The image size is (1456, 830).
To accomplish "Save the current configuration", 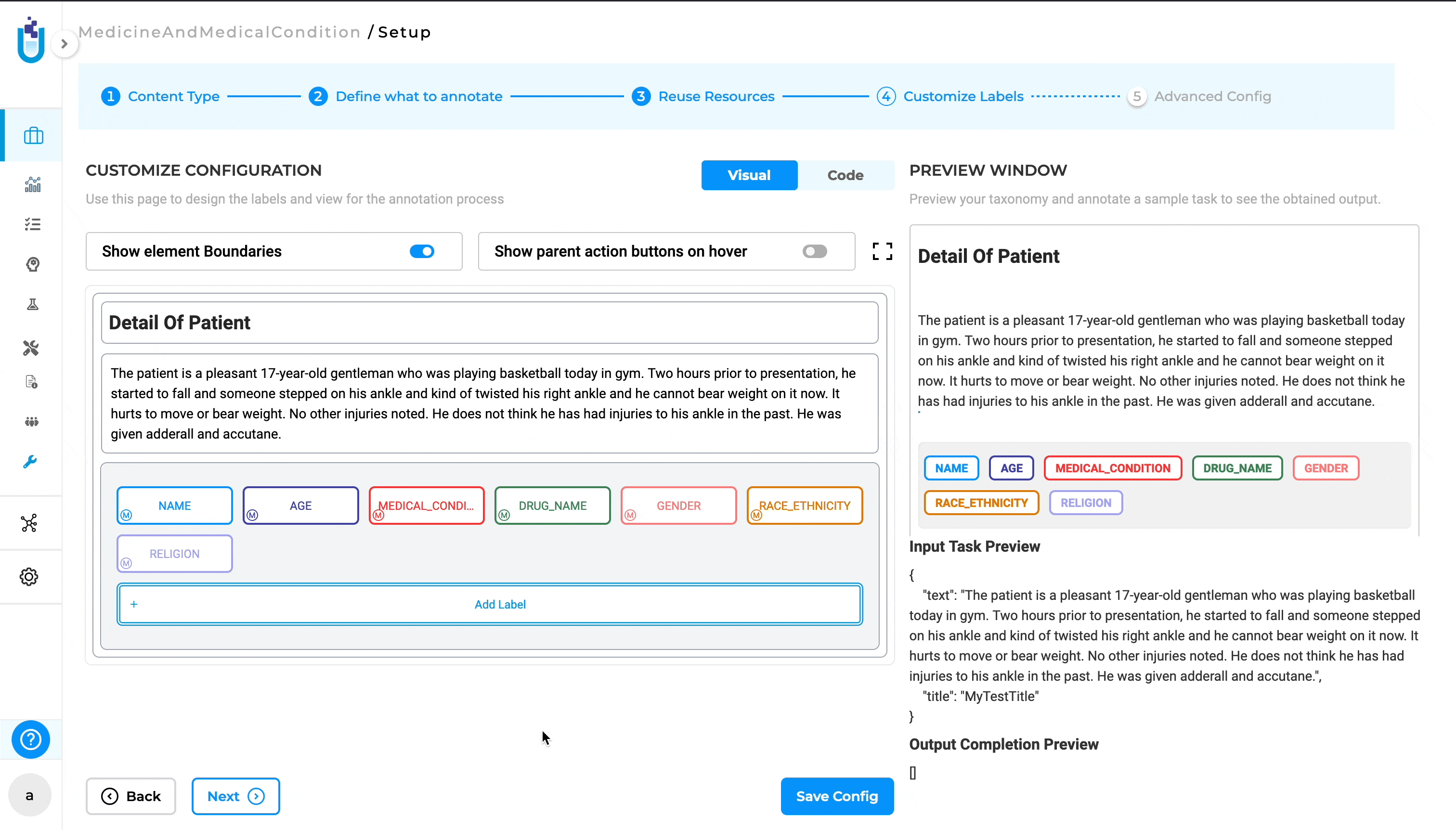I will click(837, 796).
